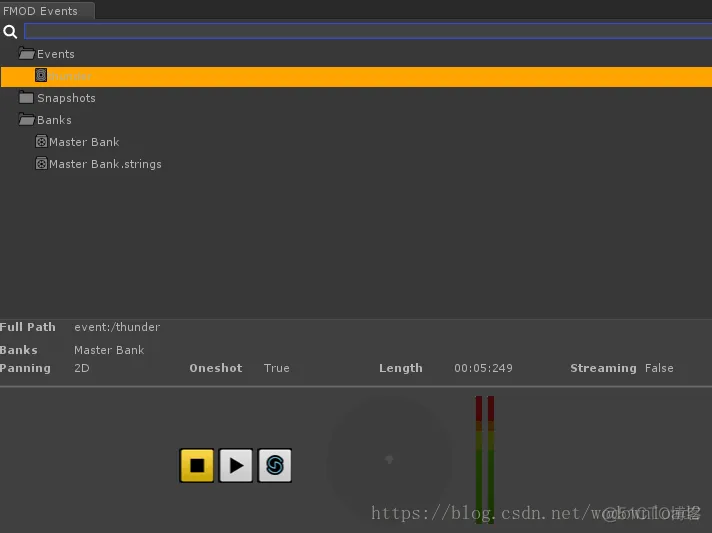Click the Panning value 2D
This screenshot has width=712, height=533.
pyautogui.click(x=82, y=368)
